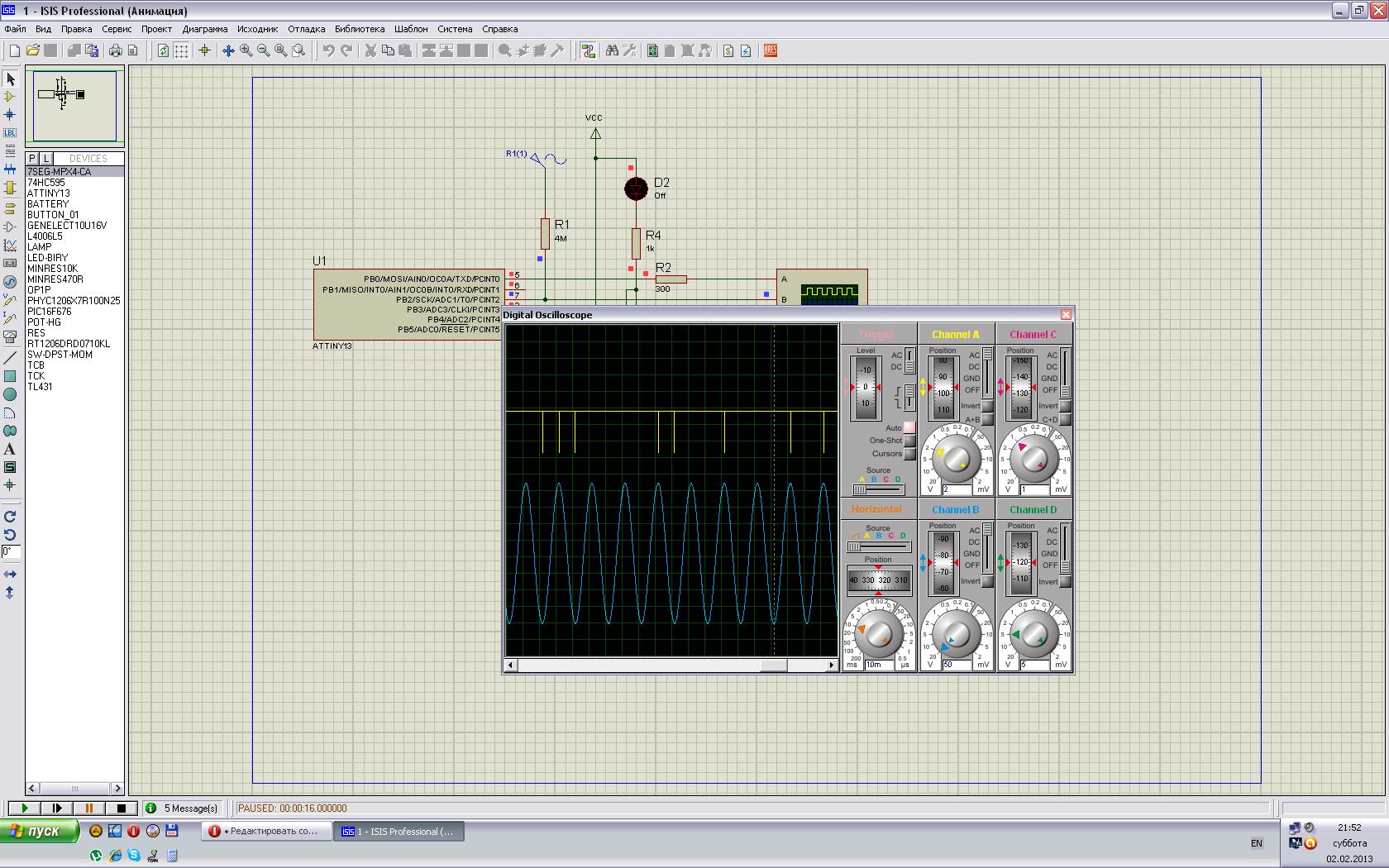Open the Библиотека menu

coord(359,29)
